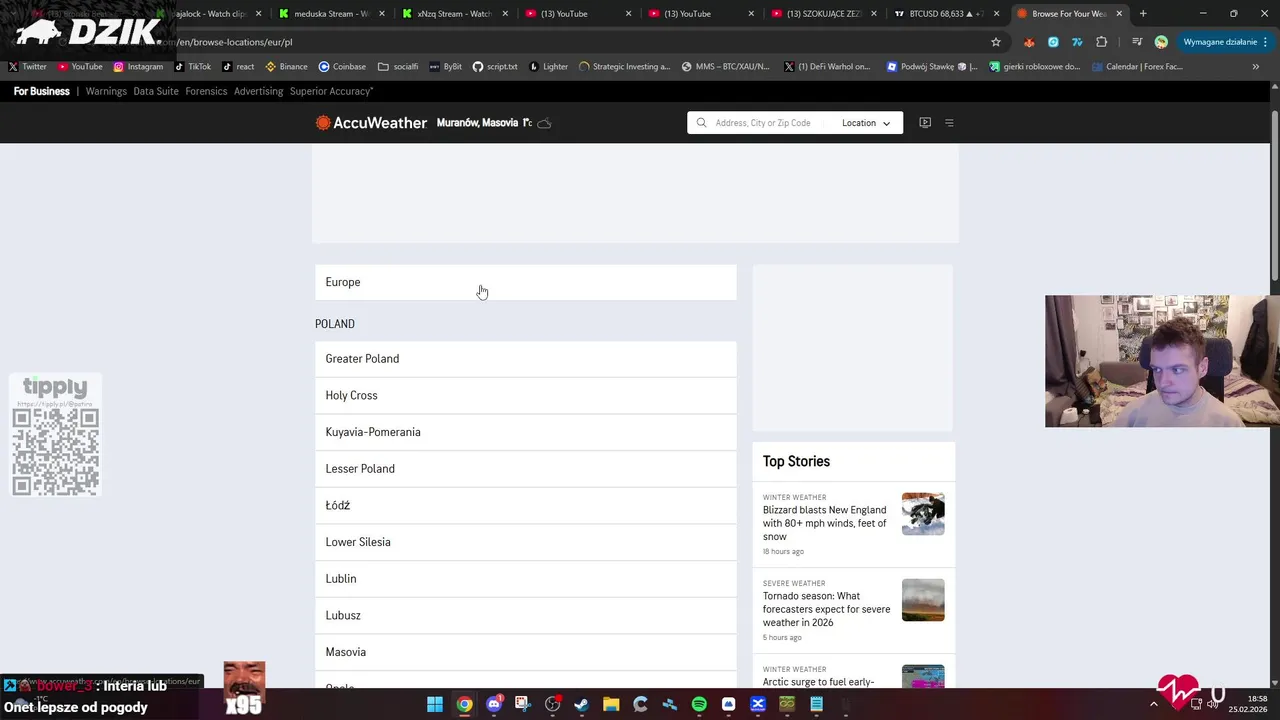Screen dimensions: 1280x720
Task: Click the AccuWeather logo
Action: (x=371, y=123)
